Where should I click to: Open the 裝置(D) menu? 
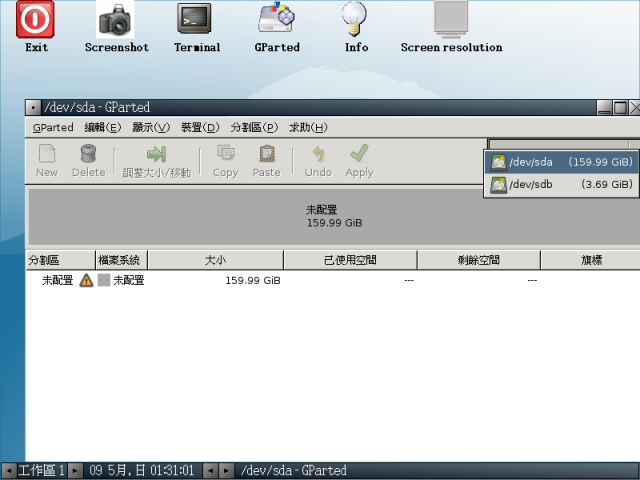pos(200,127)
